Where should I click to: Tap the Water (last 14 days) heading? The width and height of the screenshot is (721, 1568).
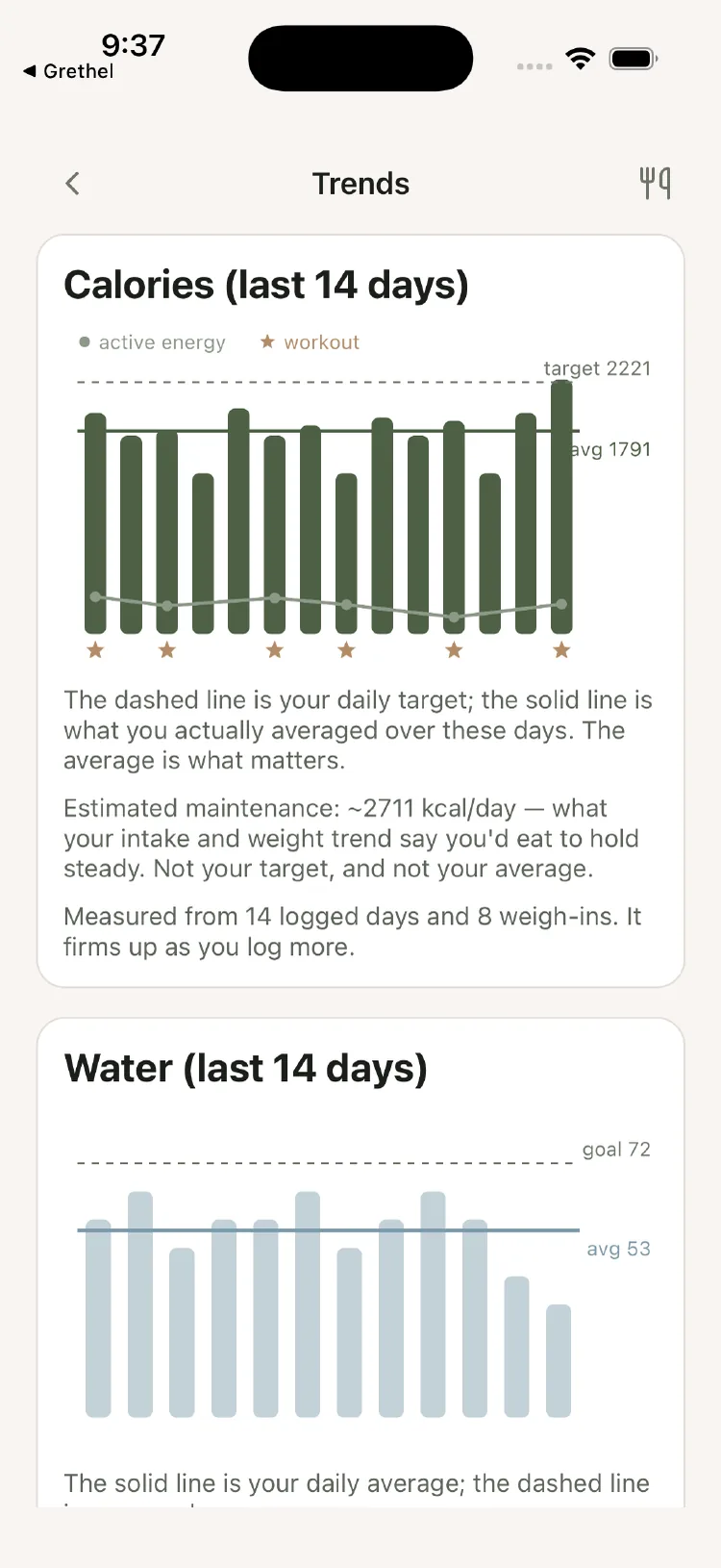[x=246, y=1069]
